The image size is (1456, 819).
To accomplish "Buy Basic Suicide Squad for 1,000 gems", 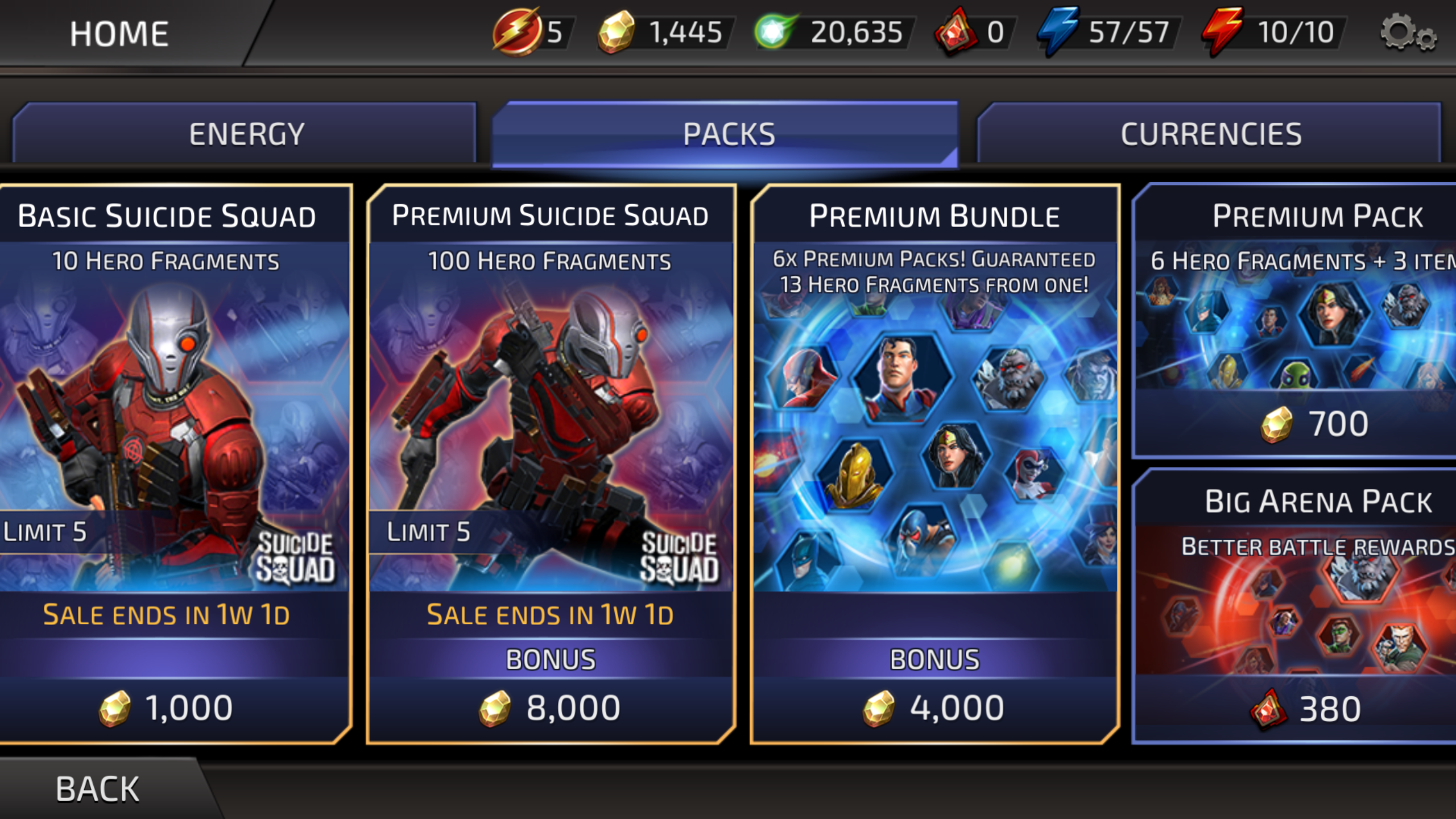I will click(x=167, y=709).
